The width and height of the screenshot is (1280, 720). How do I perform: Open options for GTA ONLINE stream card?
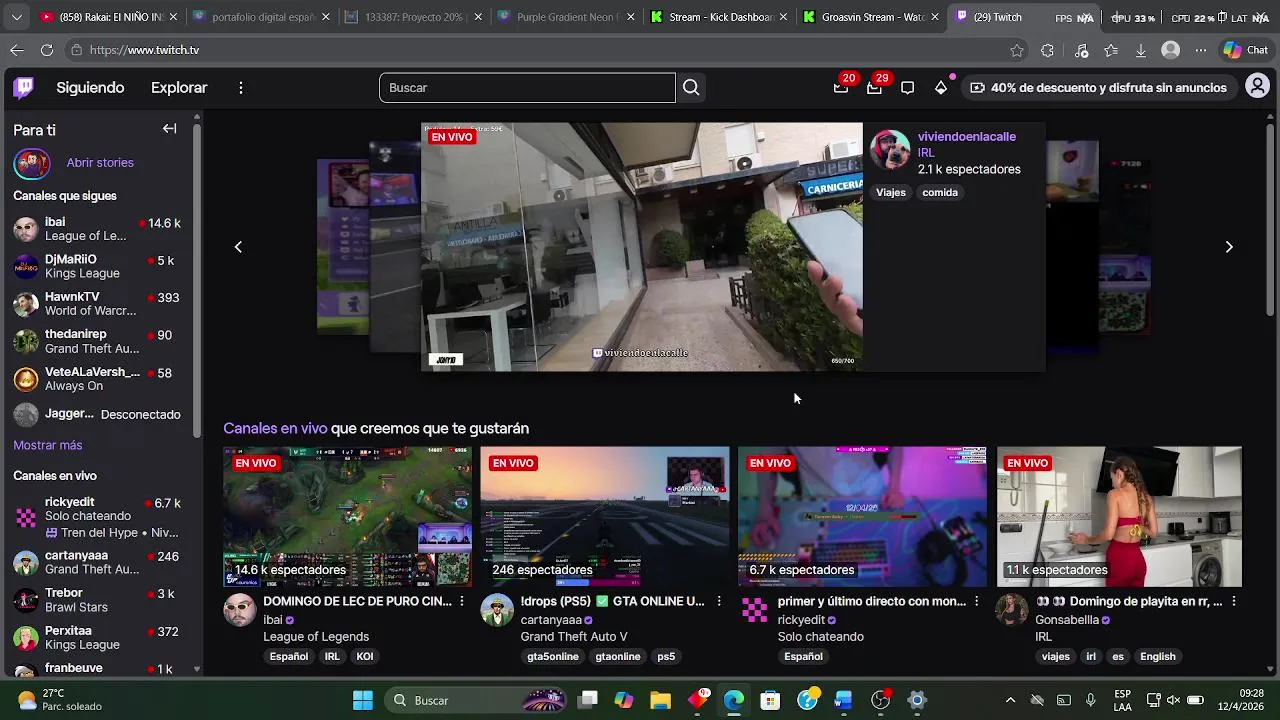(x=719, y=601)
